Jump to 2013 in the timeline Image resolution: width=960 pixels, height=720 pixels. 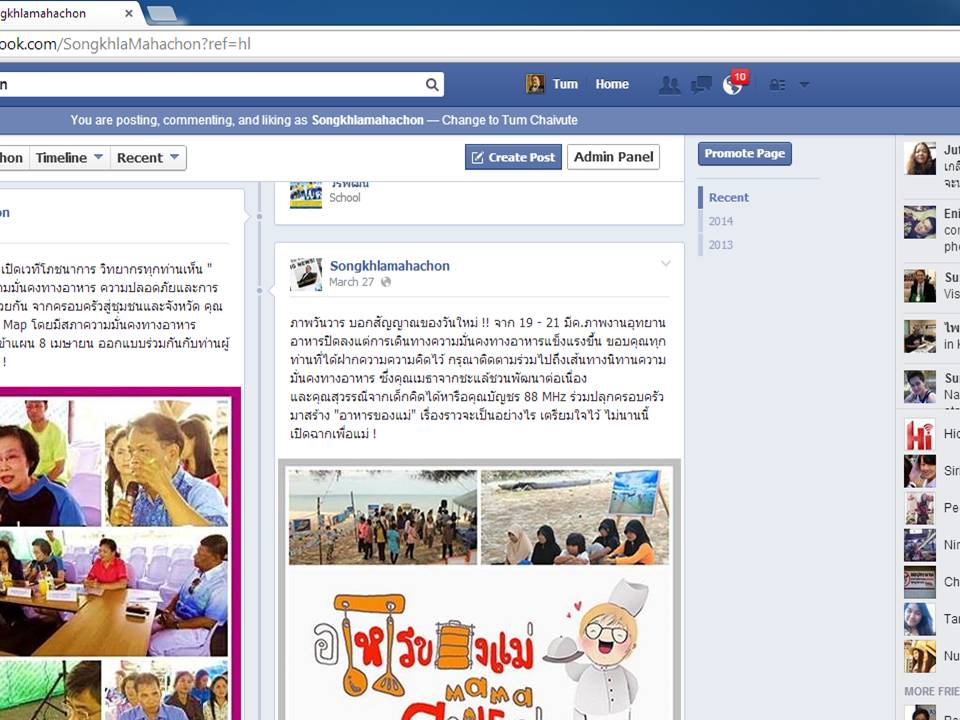pyautogui.click(x=721, y=245)
